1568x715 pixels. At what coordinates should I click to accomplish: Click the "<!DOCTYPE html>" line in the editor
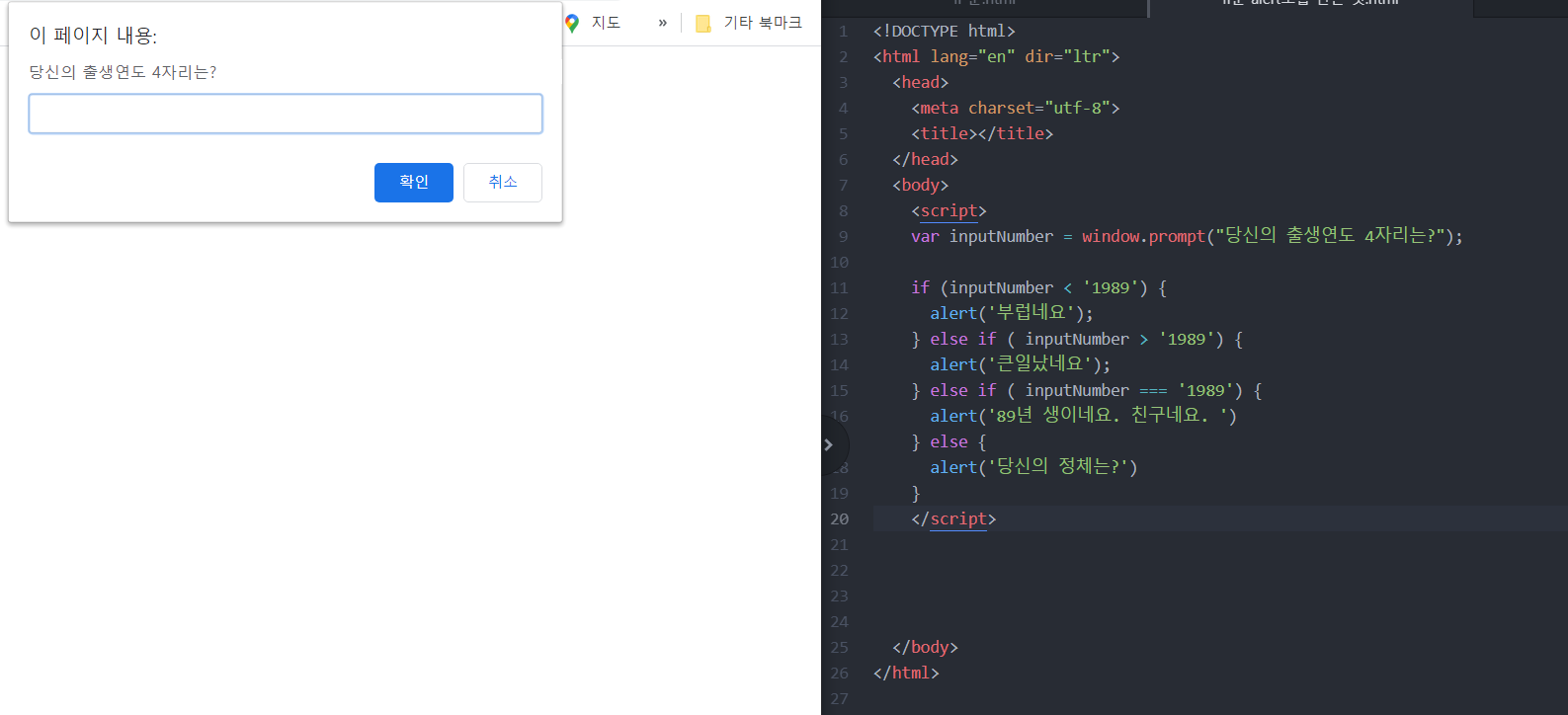944,32
